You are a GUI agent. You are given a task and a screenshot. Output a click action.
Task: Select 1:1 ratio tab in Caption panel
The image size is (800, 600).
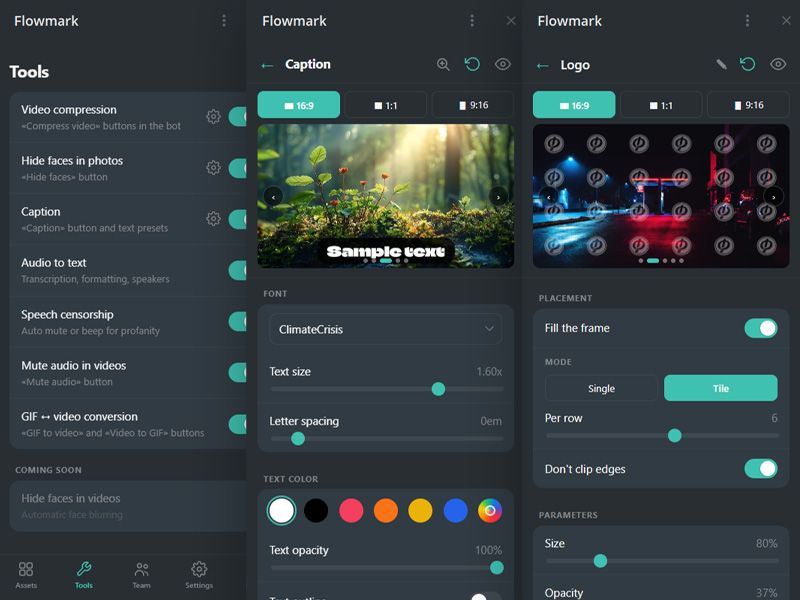click(385, 105)
